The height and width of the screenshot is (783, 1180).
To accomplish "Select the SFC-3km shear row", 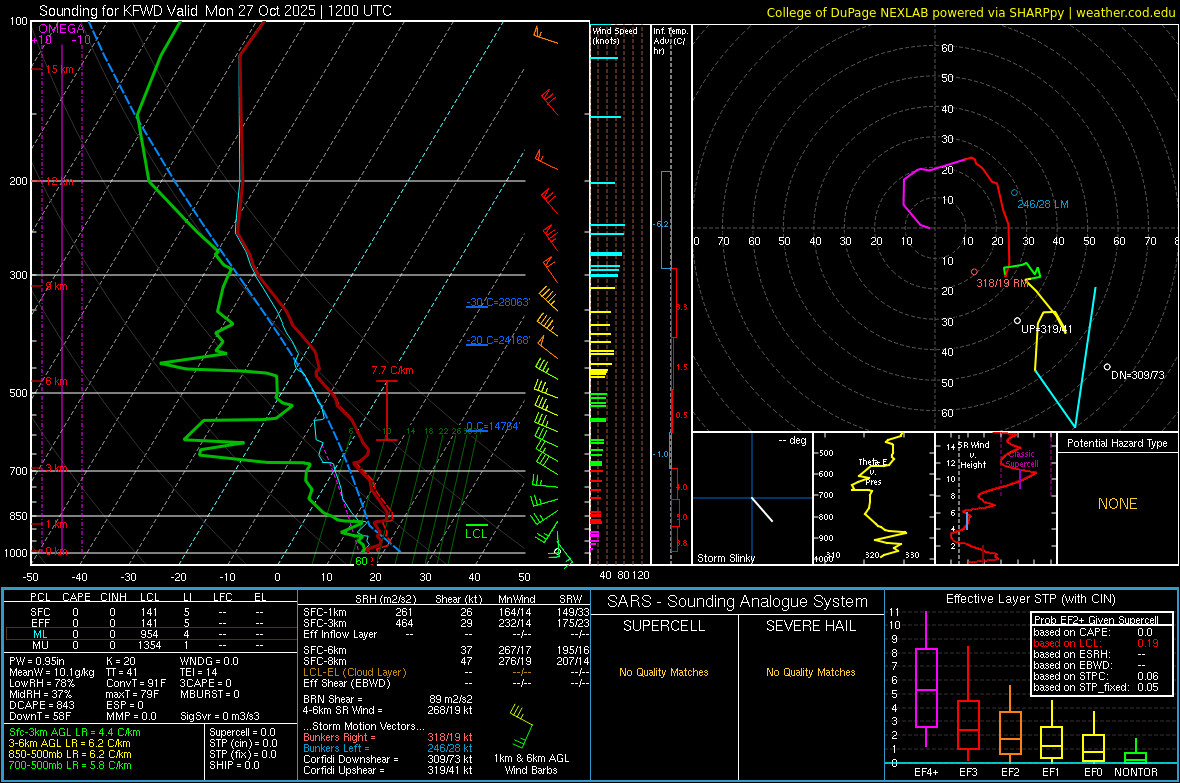I will tap(446, 623).
